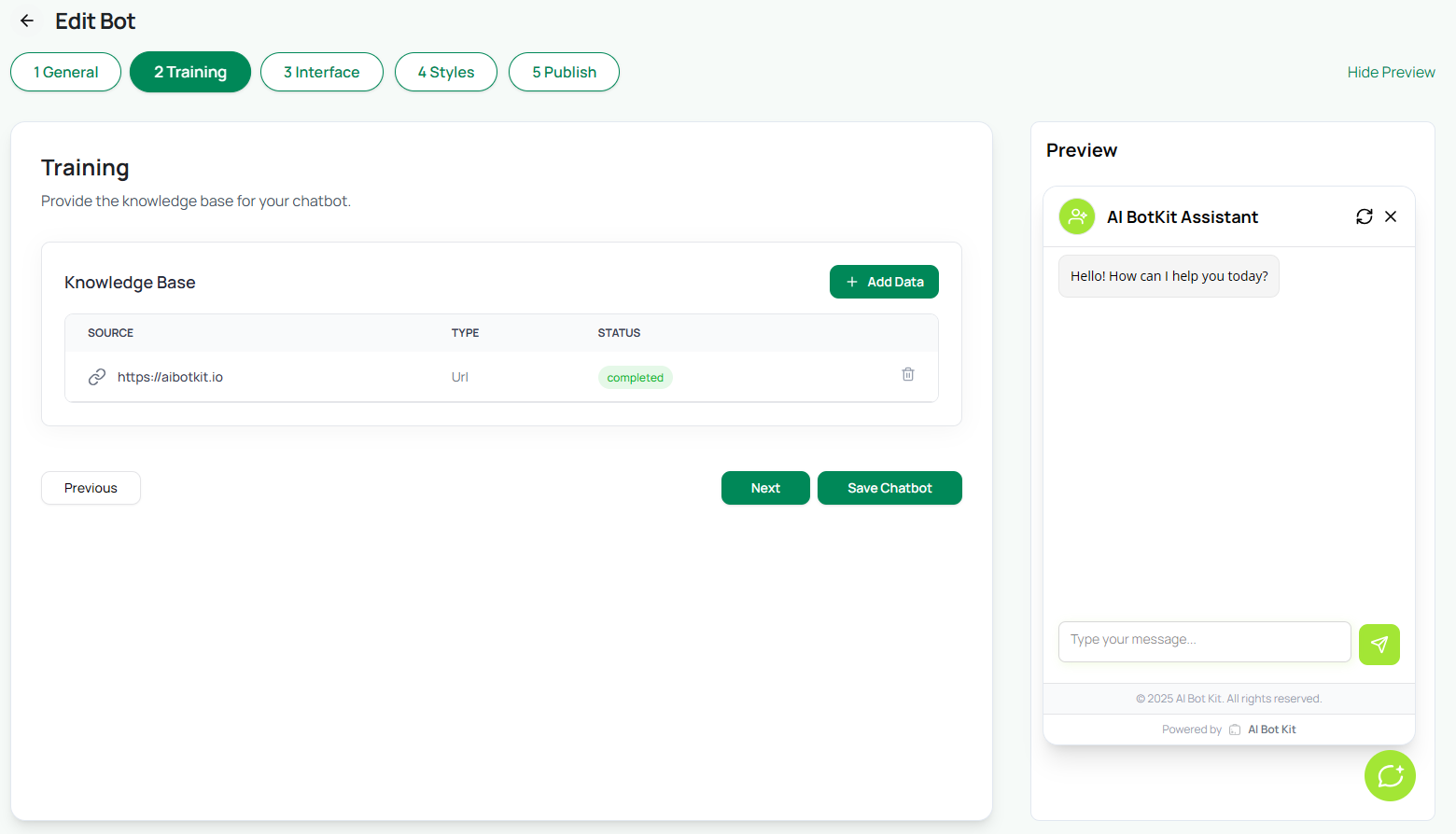Viewport: 1456px width, 834px height.
Task: Click the Next button
Action: (765, 487)
